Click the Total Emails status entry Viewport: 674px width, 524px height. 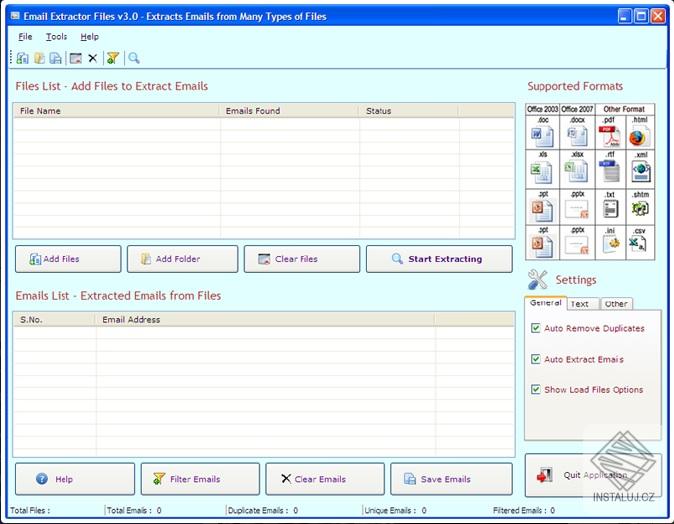click(x=134, y=510)
